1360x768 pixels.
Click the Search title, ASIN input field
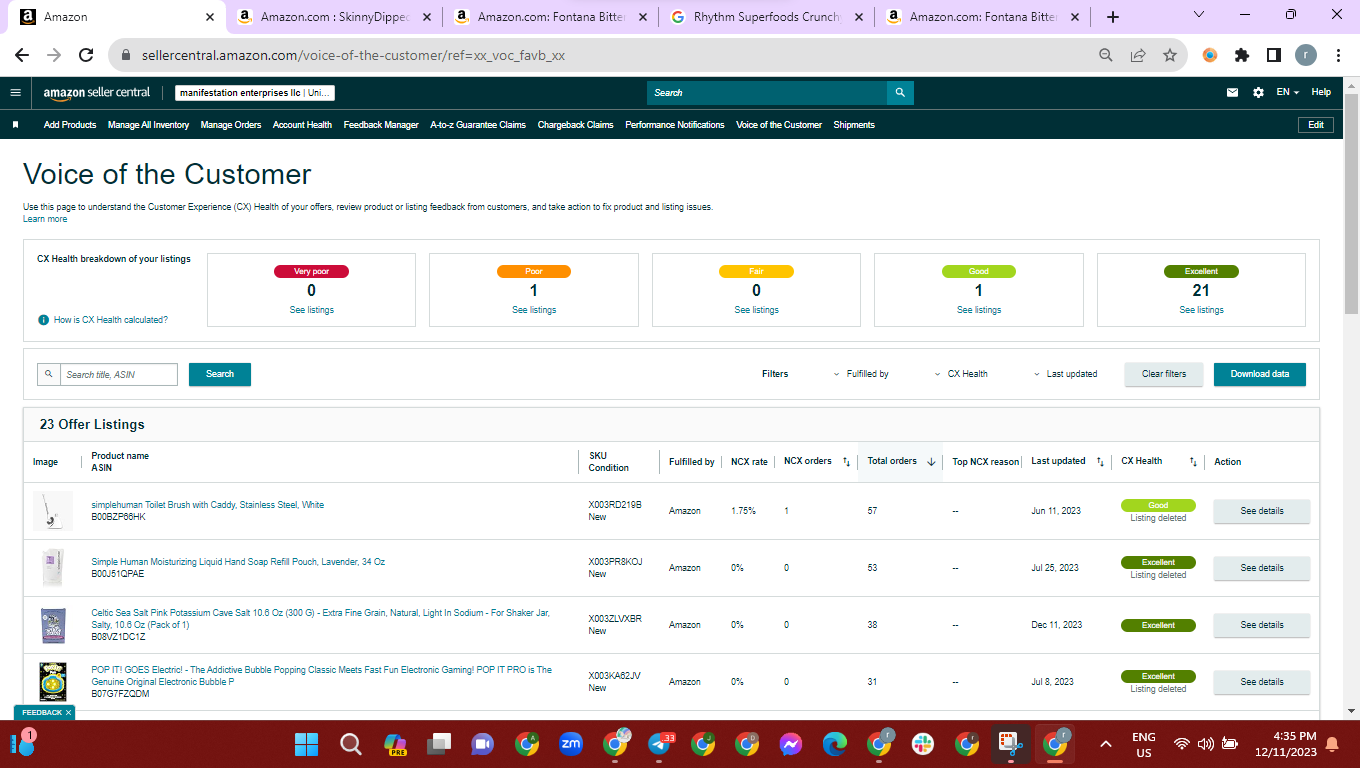pos(120,374)
